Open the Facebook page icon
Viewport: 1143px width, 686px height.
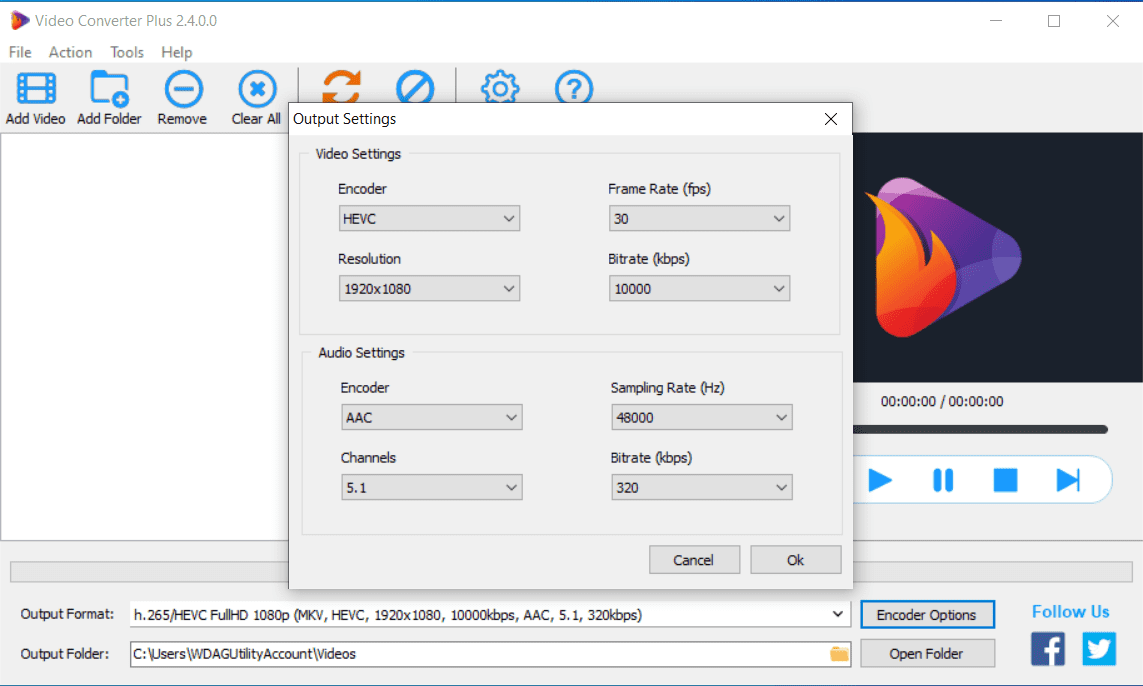pyautogui.click(x=1048, y=649)
